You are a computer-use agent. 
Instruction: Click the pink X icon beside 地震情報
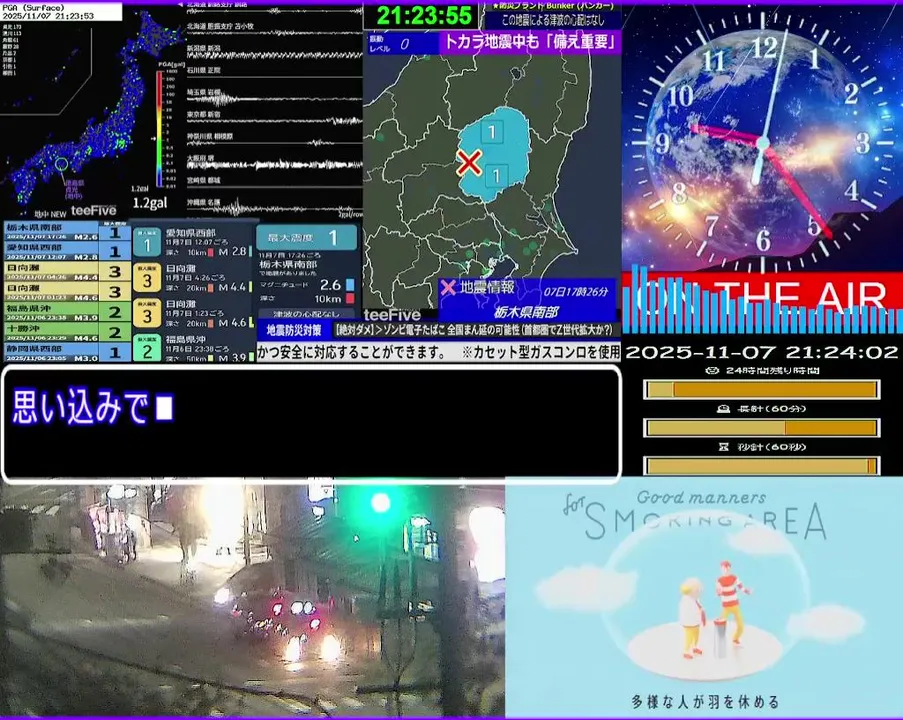point(448,287)
